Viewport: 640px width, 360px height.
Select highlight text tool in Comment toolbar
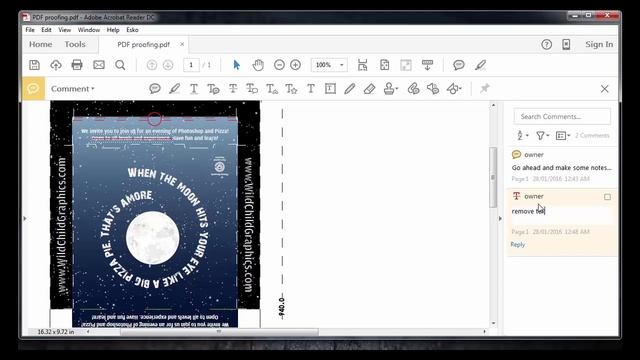tap(174, 89)
